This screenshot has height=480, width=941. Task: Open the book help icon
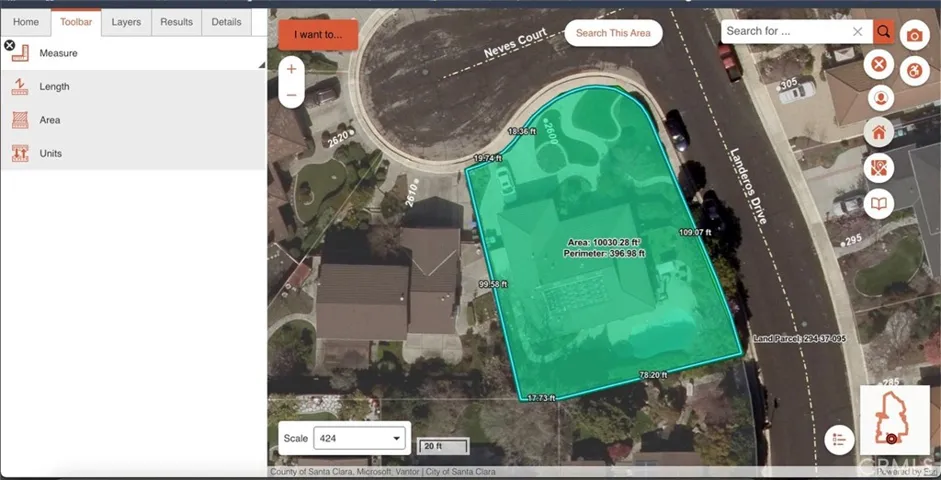879,204
